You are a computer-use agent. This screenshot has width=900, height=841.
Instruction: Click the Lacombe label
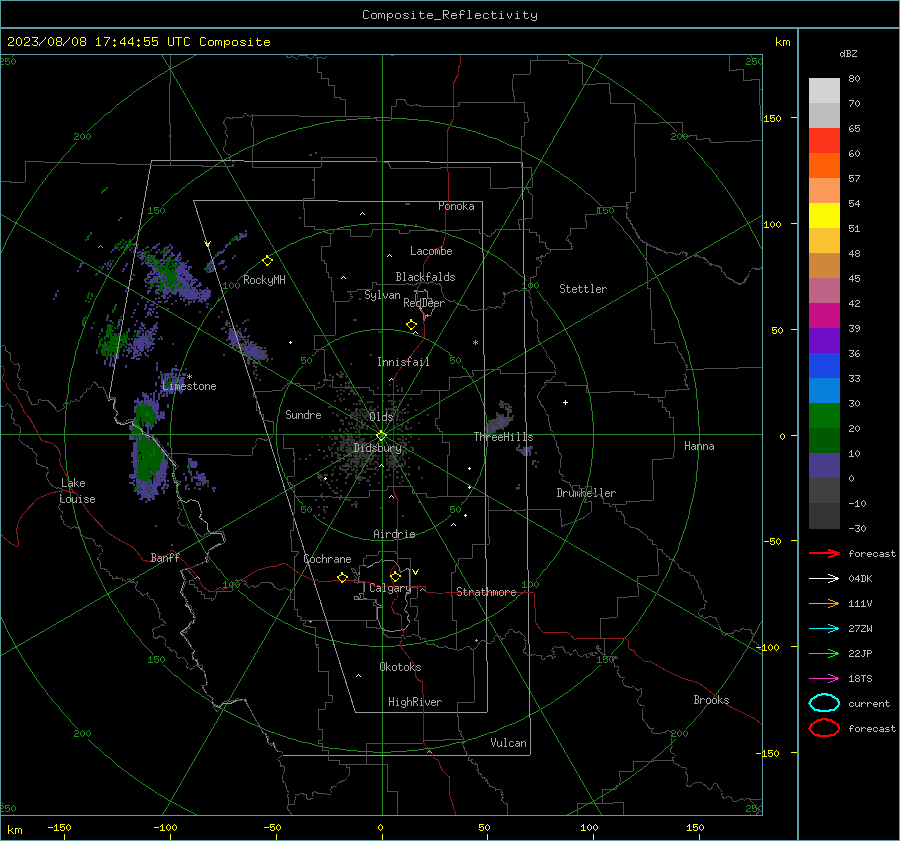pos(431,251)
